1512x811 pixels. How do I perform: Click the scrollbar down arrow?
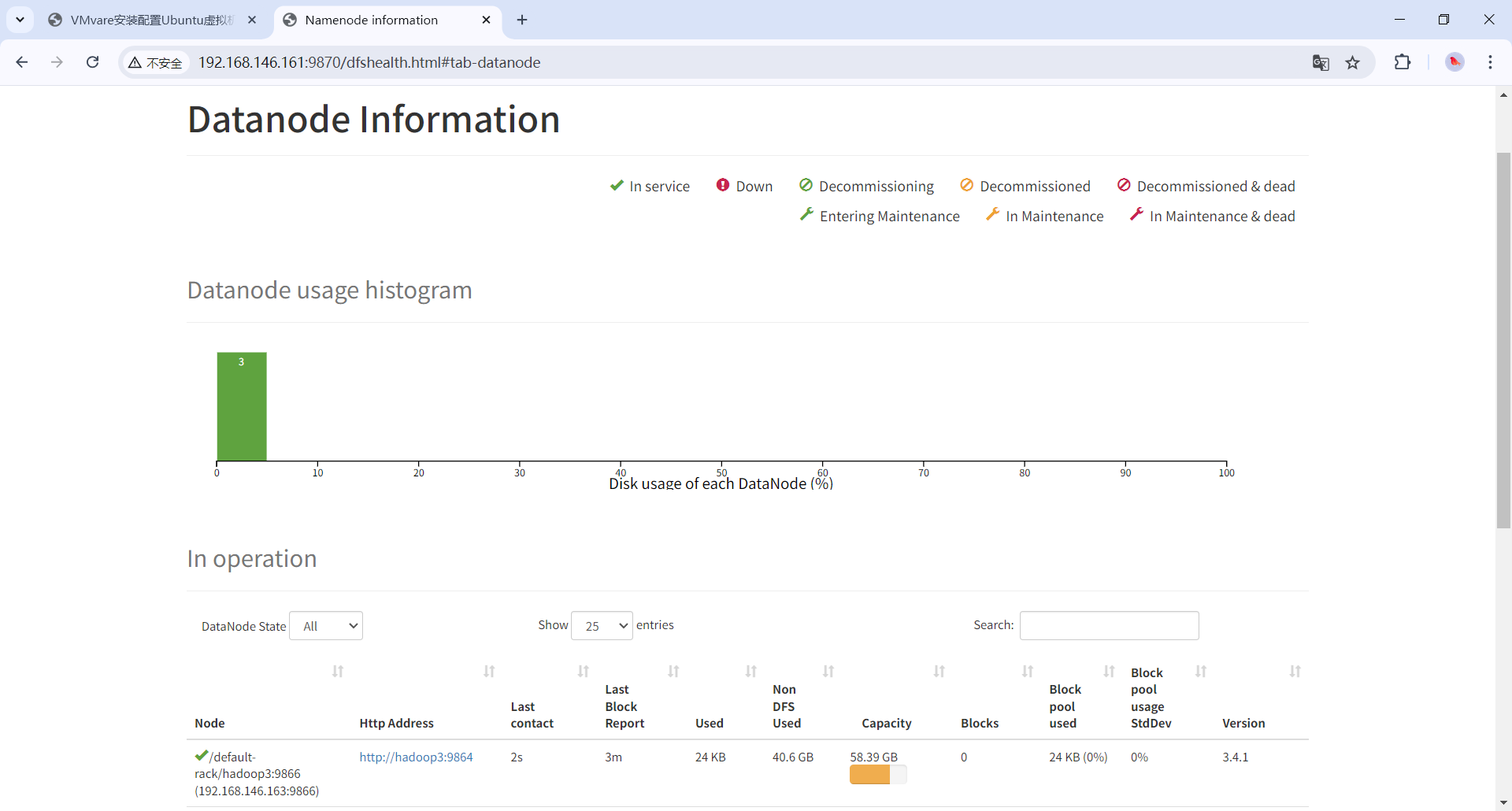(x=1503, y=803)
